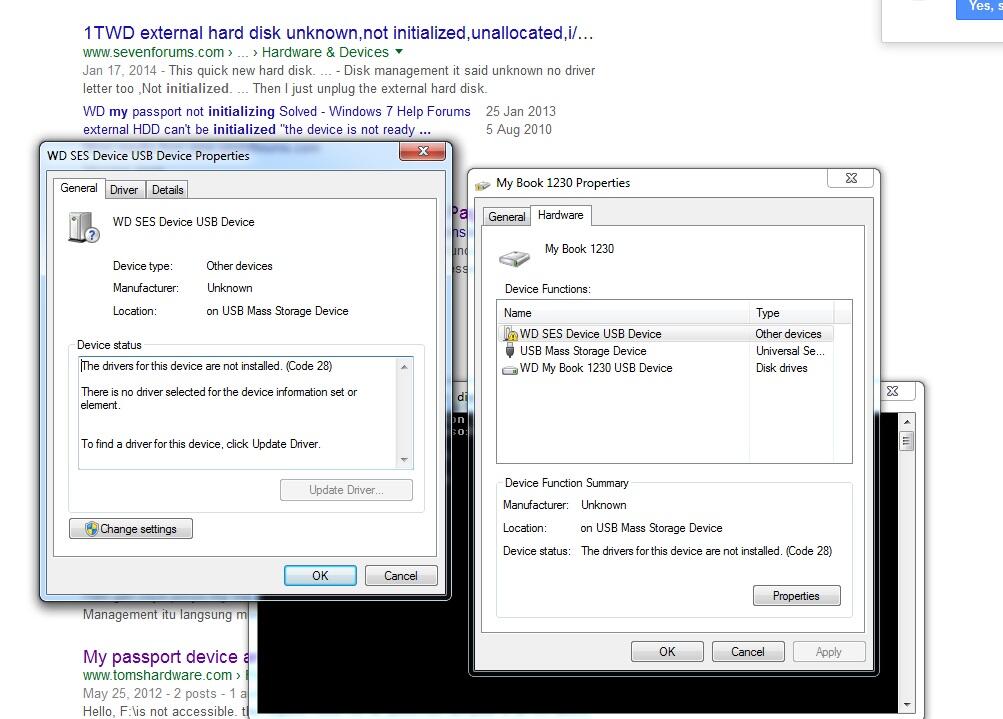Click the Change settings button
The image size is (1003, 719).
[130, 528]
